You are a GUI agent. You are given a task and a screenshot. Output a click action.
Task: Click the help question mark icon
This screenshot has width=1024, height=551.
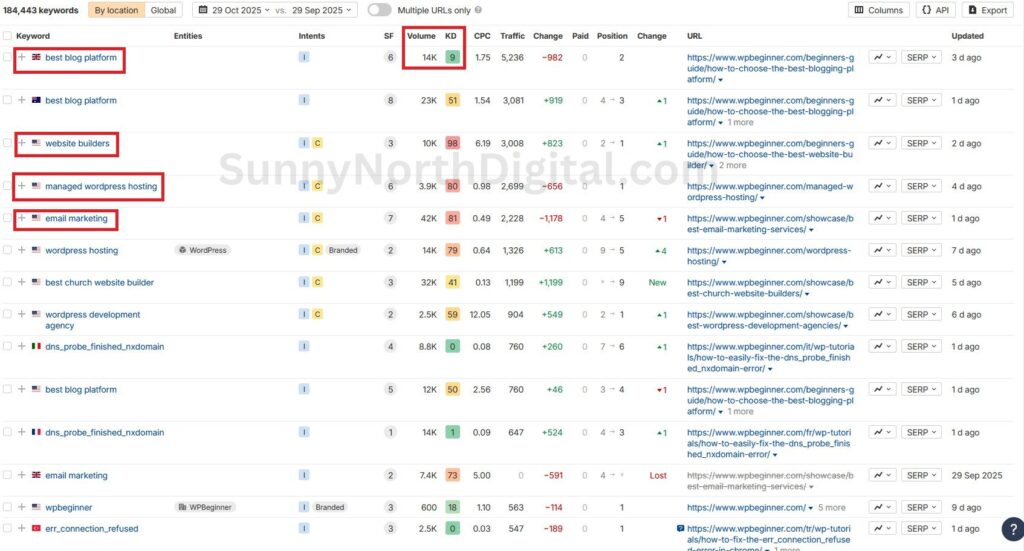1012,529
